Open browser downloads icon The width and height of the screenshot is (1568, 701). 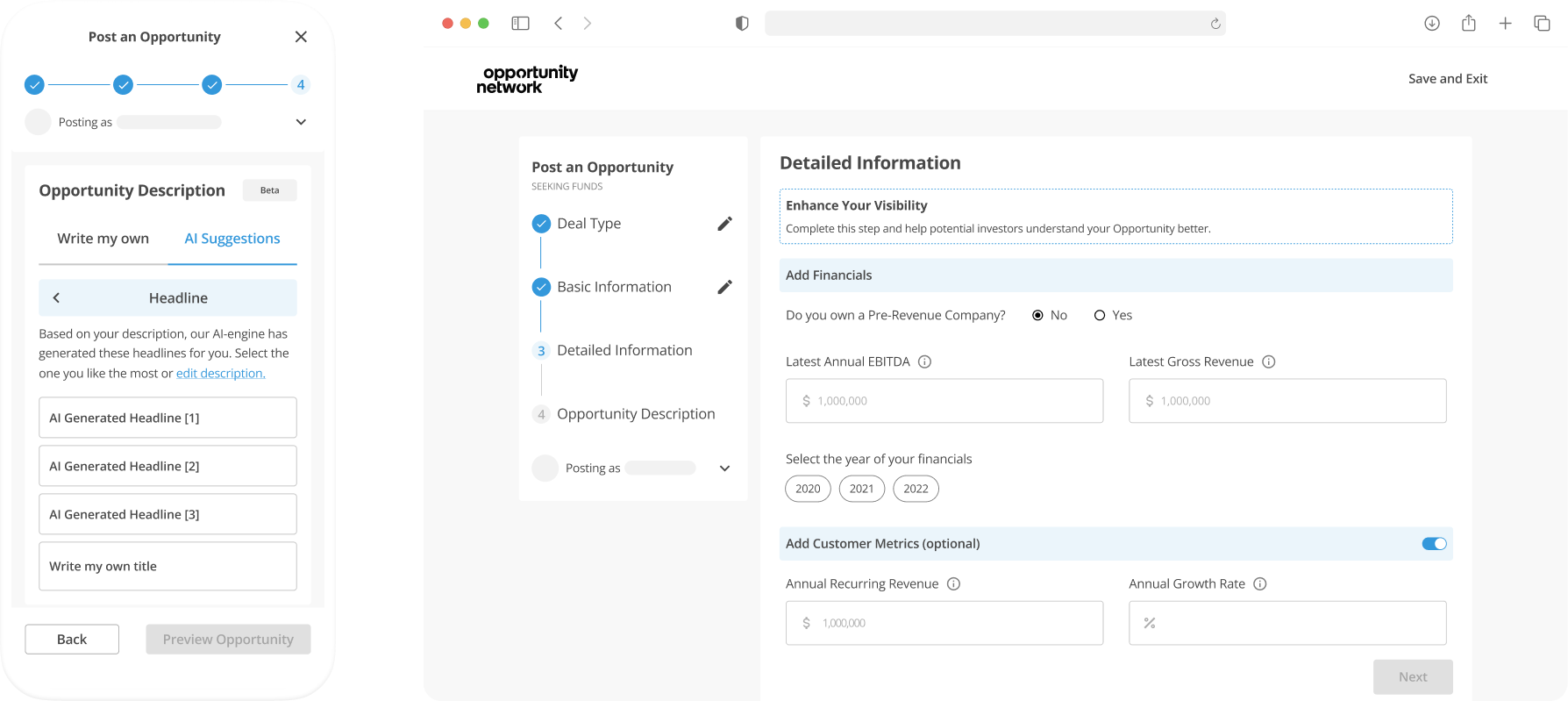click(x=1432, y=24)
